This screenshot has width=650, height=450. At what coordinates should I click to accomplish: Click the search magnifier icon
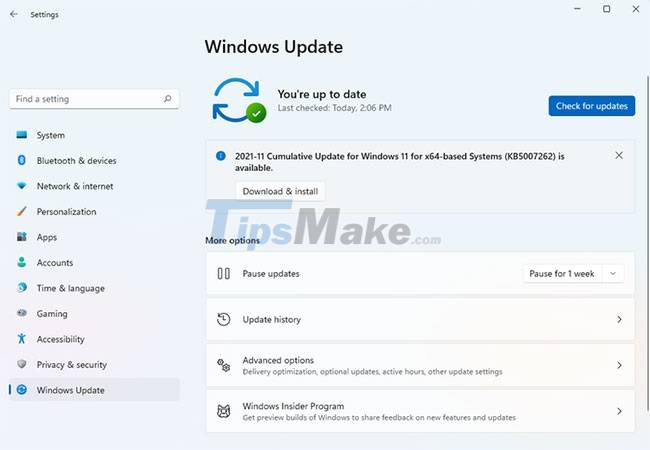[167, 99]
